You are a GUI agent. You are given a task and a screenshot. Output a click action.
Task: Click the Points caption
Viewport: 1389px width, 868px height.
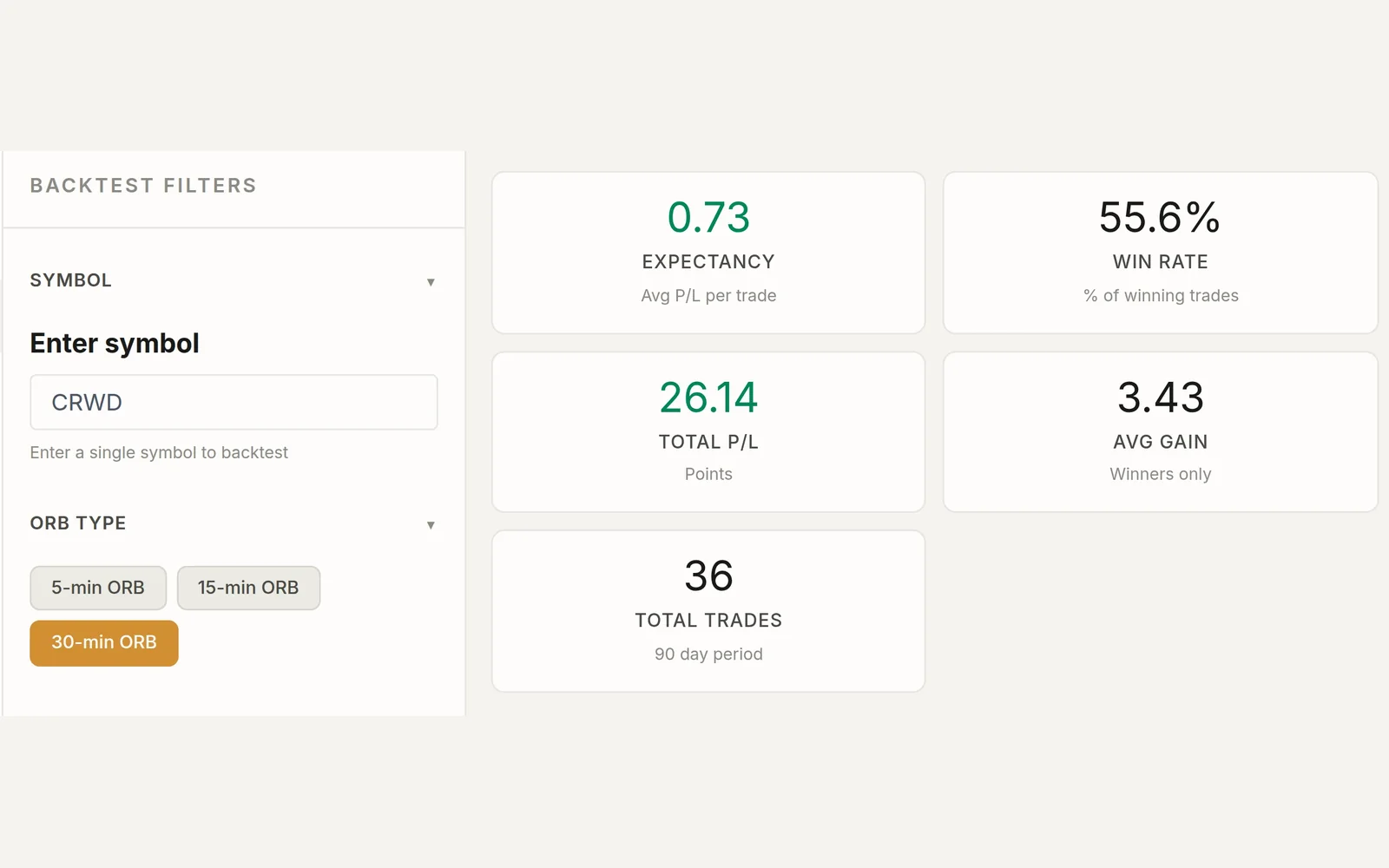(708, 474)
